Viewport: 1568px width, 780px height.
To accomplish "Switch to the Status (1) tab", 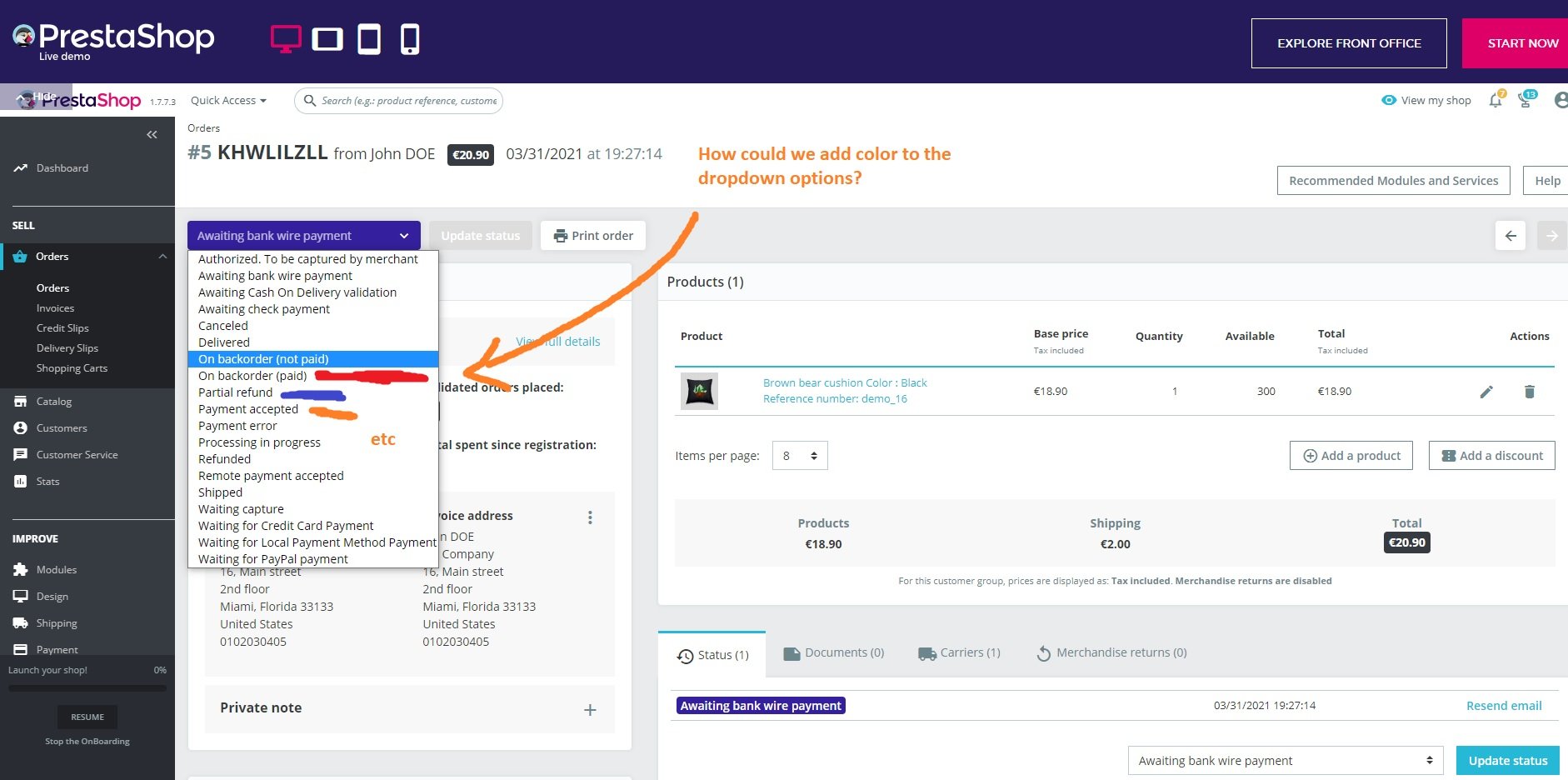I will coord(712,655).
